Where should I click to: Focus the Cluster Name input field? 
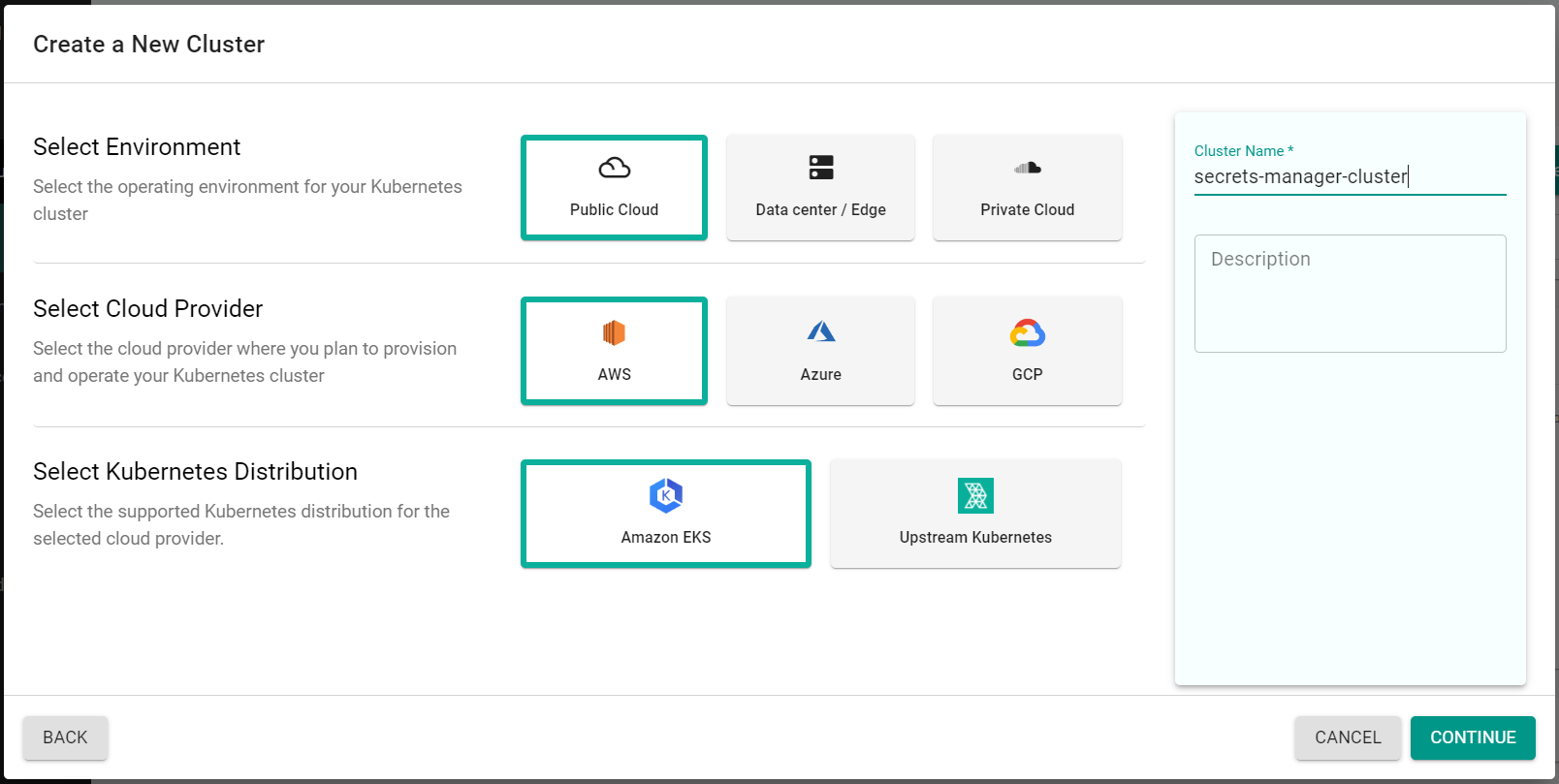pos(1350,176)
